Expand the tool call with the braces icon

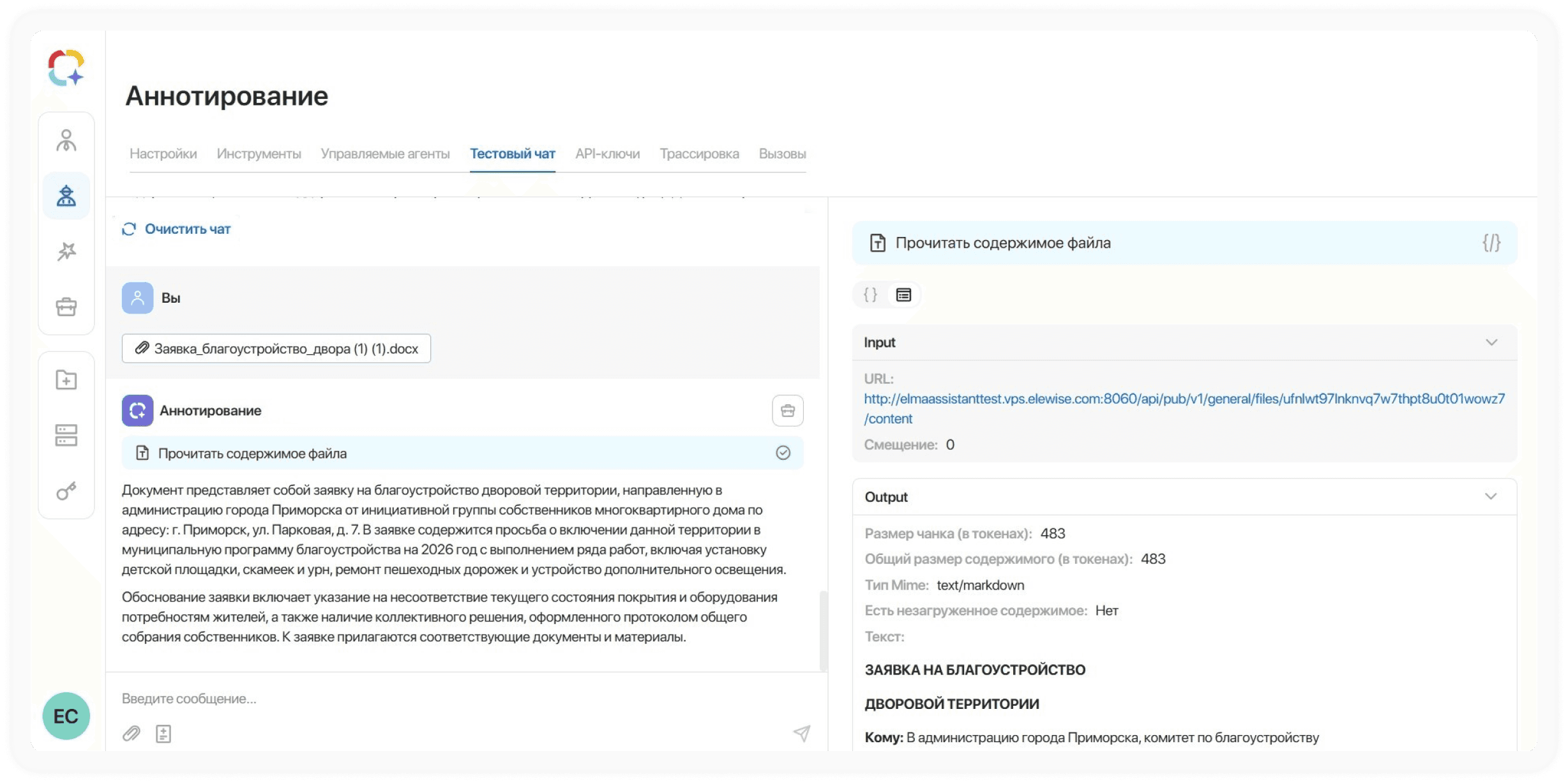point(1492,243)
